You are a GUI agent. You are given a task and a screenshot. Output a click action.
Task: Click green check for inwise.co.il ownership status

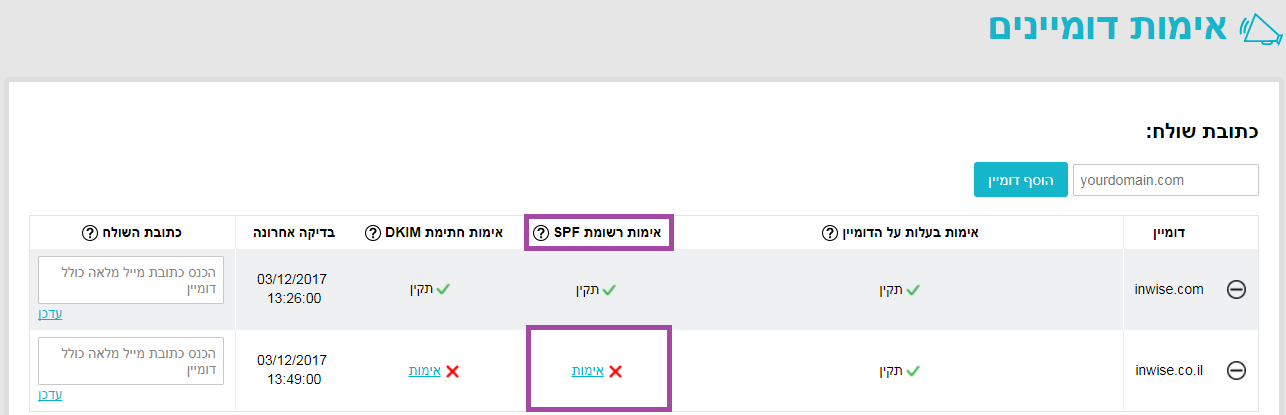pyautogui.click(x=913, y=371)
